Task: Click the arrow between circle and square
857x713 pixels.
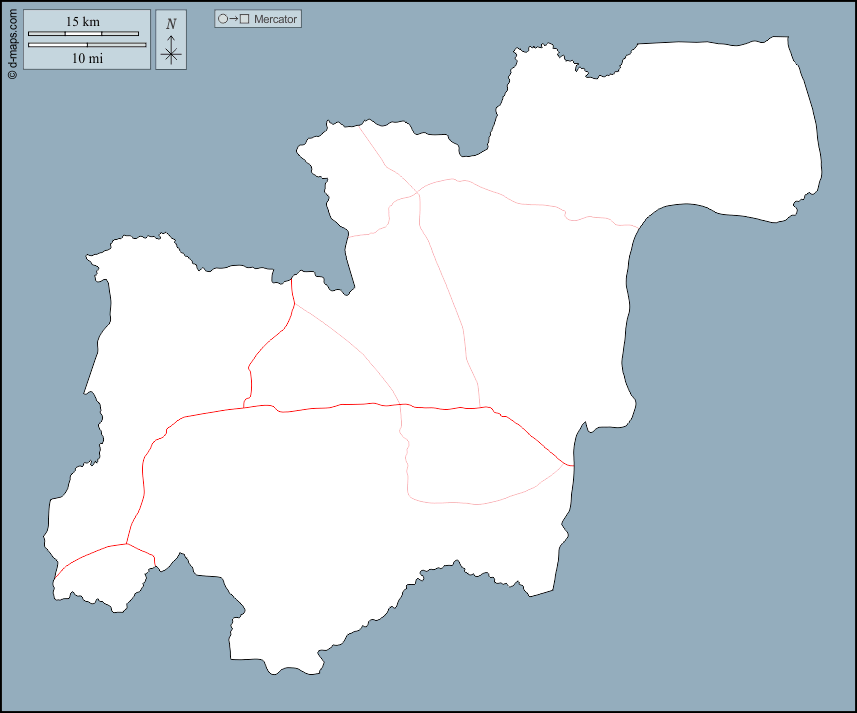Action: click(x=233, y=19)
